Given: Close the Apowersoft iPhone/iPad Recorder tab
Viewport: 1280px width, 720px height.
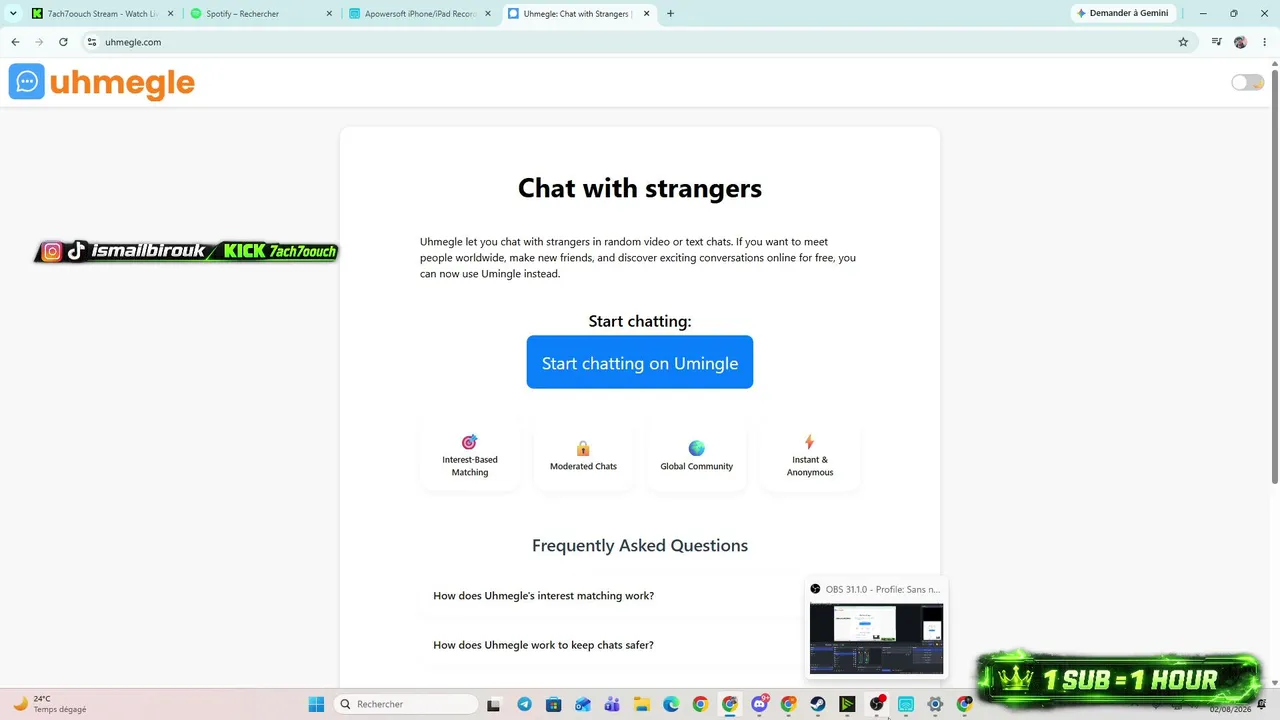Looking at the screenshot, I should (x=486, y=14).
